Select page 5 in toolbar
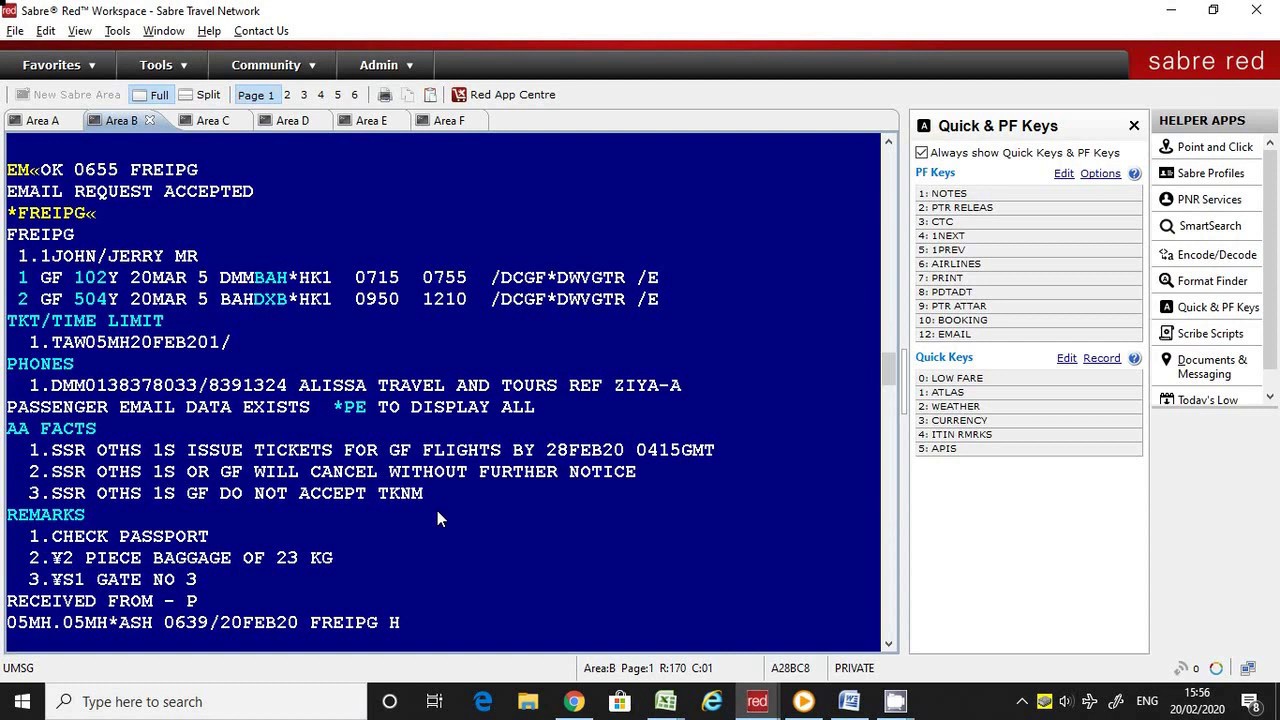This screenshot has height=720, width=1280. click(338, 95)
